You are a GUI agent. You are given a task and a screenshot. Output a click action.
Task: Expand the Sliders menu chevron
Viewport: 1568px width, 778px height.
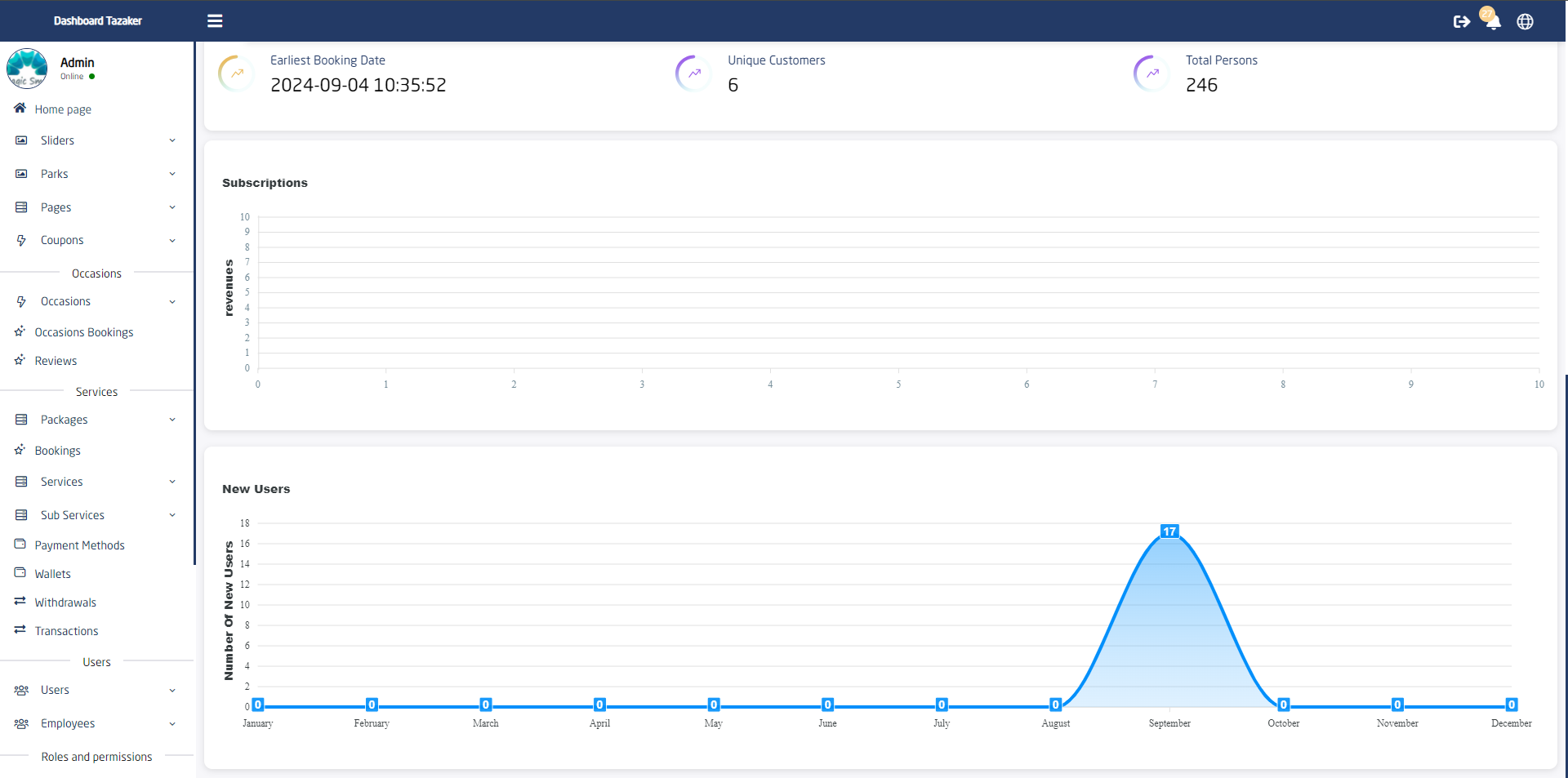click(172, 140)
